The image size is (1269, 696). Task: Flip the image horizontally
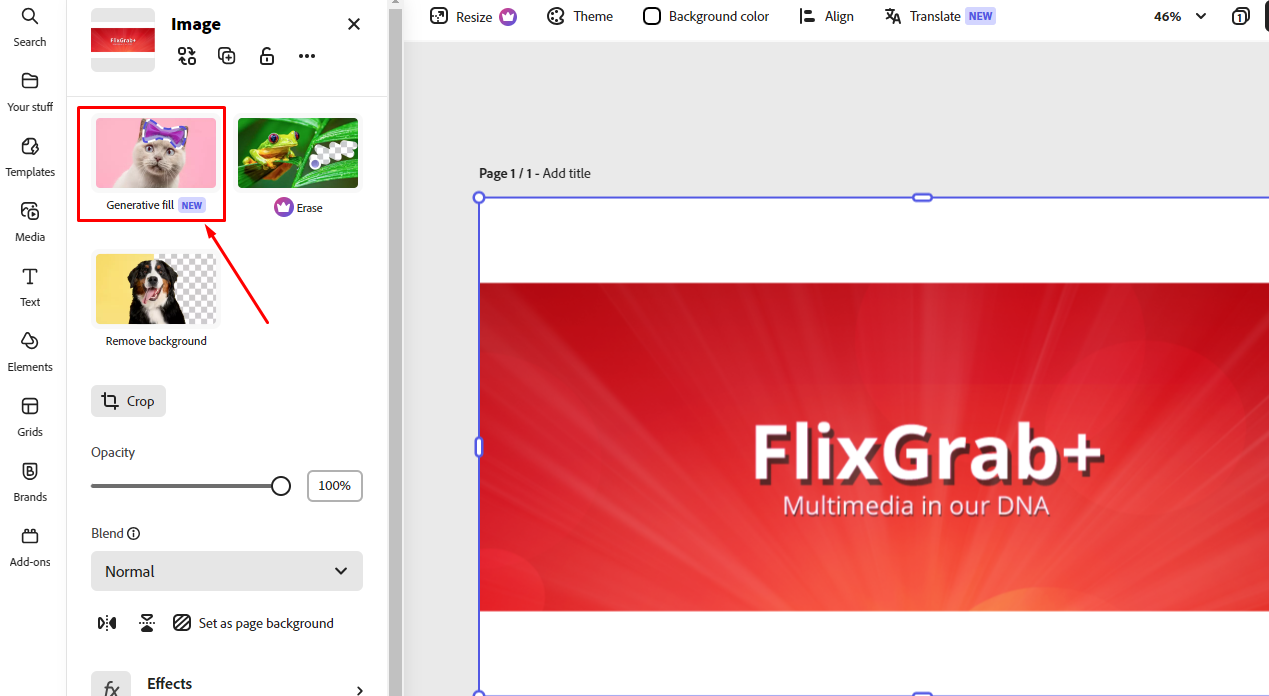(x=107, y=623)
